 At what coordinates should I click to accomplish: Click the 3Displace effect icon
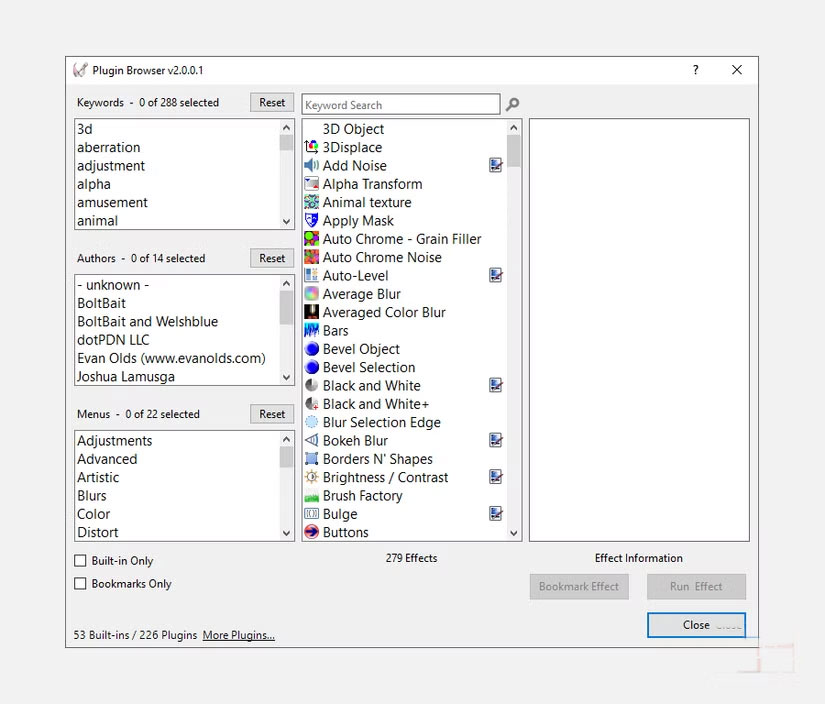point(309,147)
